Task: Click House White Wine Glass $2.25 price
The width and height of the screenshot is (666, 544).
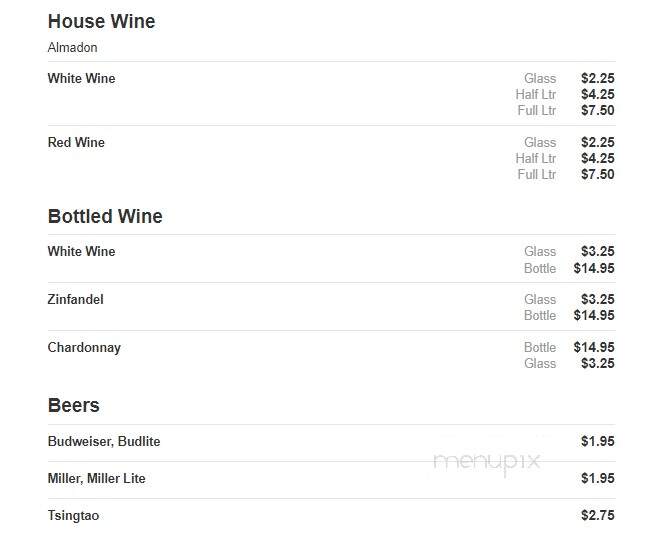Action: (598, 78)
